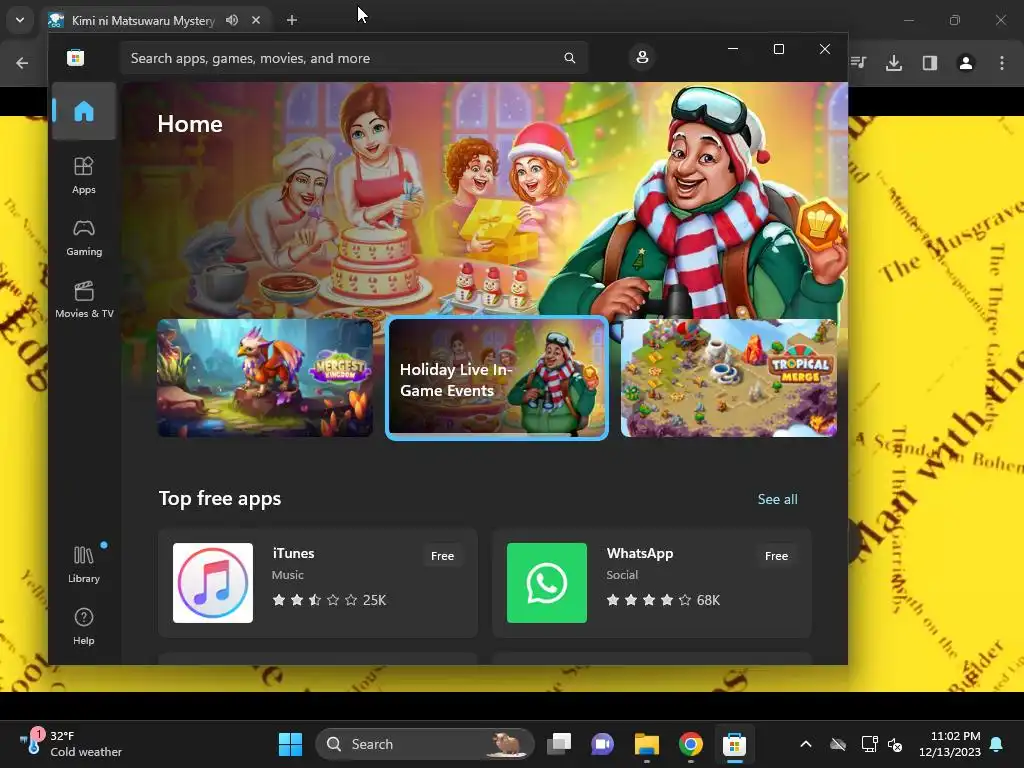Click the Music category label under iTunes
The height and width of the screenshot is (768, 1024).
click(x=288, y=575)
